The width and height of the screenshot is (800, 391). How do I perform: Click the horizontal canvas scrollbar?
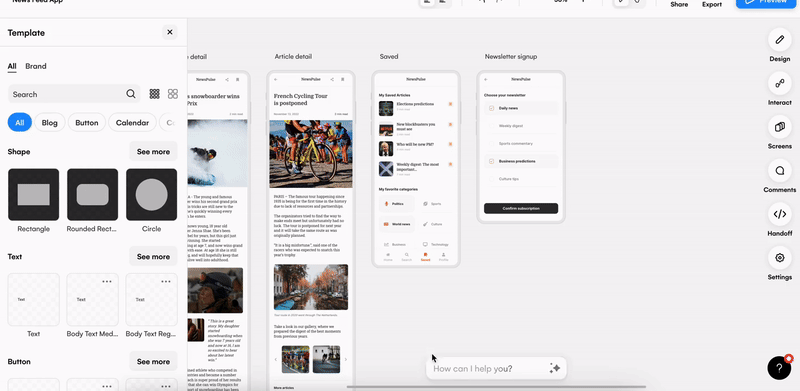[496, 387]
